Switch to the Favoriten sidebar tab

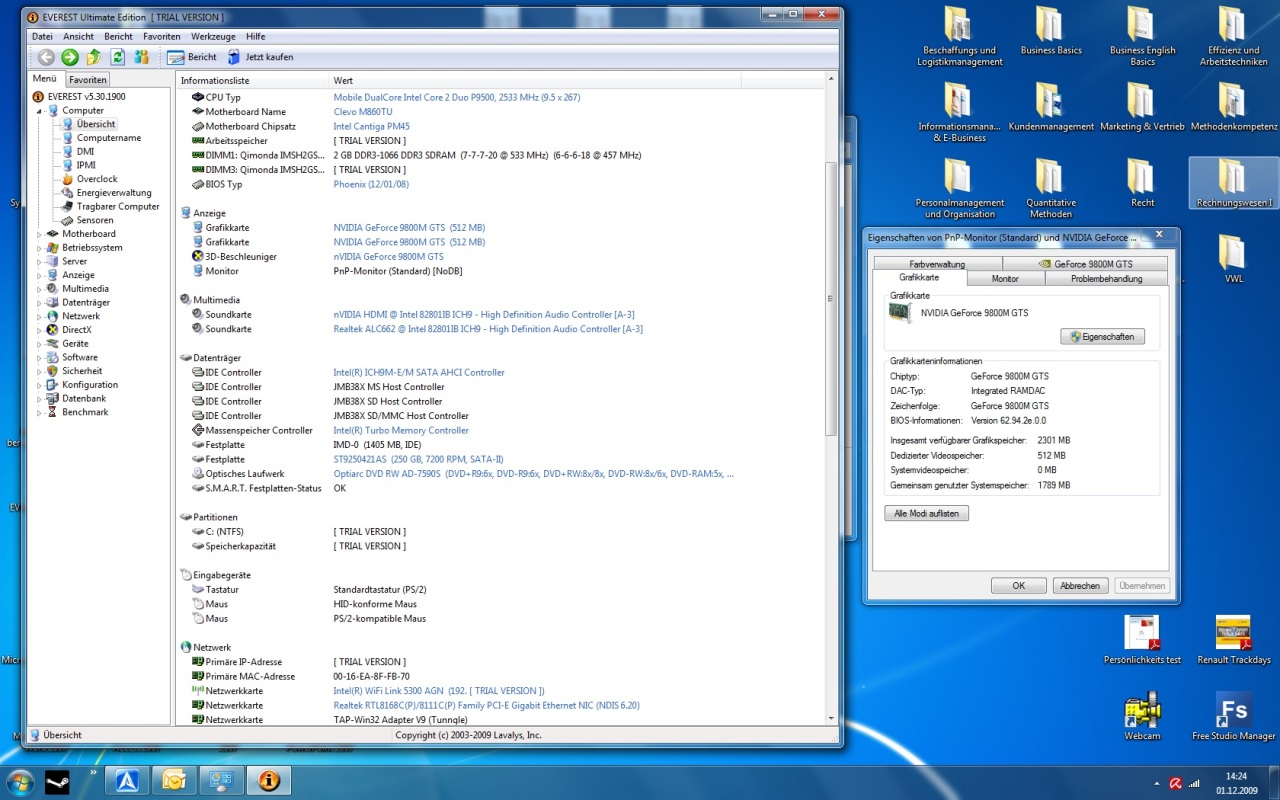88,79
